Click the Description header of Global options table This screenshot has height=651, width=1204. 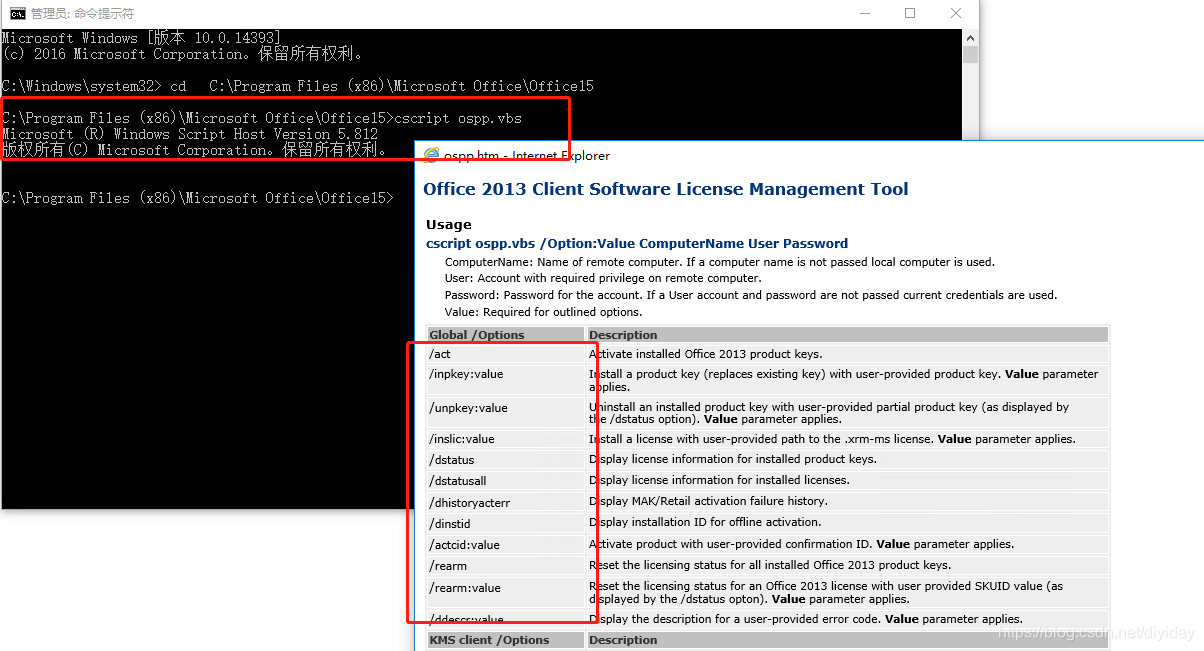847,335
